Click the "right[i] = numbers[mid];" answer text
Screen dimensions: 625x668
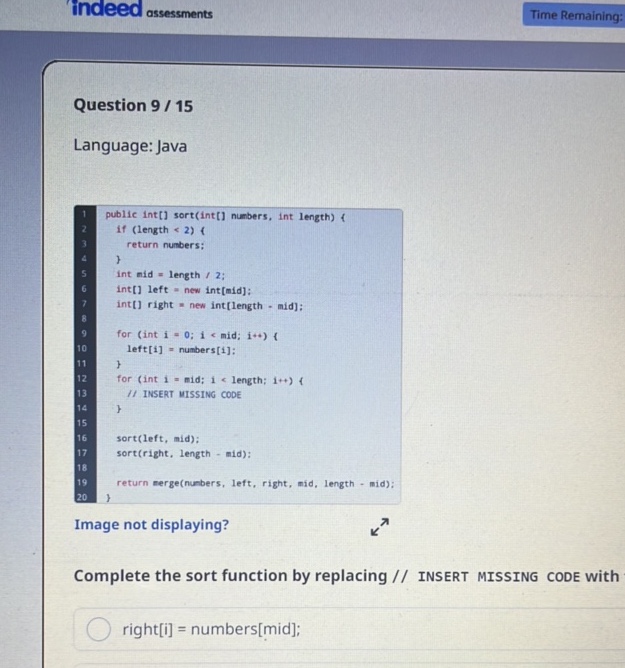coord(211,628)
